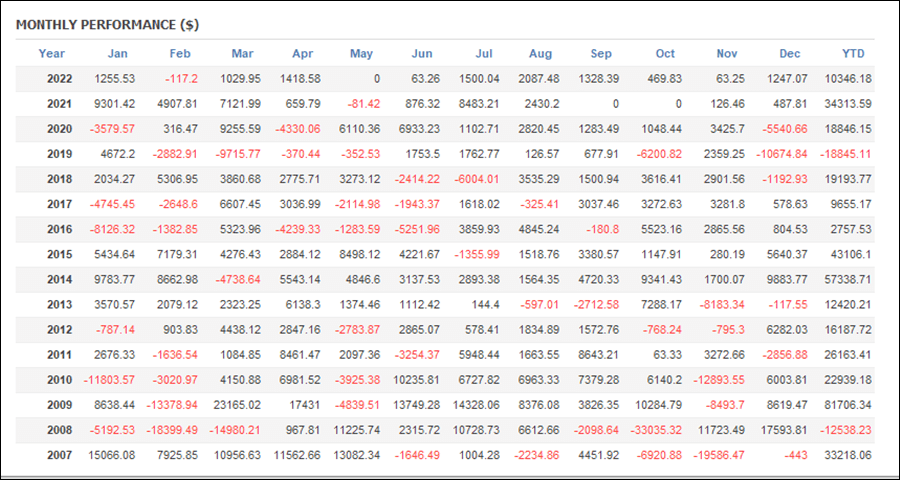Select the Jan column header
Viewport: 900px width, 480px height.
118,54
